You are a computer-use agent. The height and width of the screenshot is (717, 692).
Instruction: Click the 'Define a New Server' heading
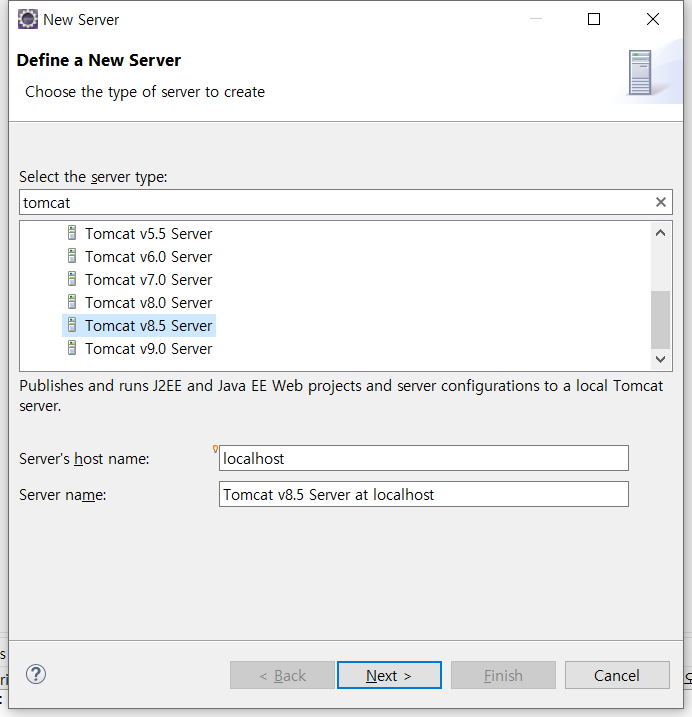click(x=99, y=60)
